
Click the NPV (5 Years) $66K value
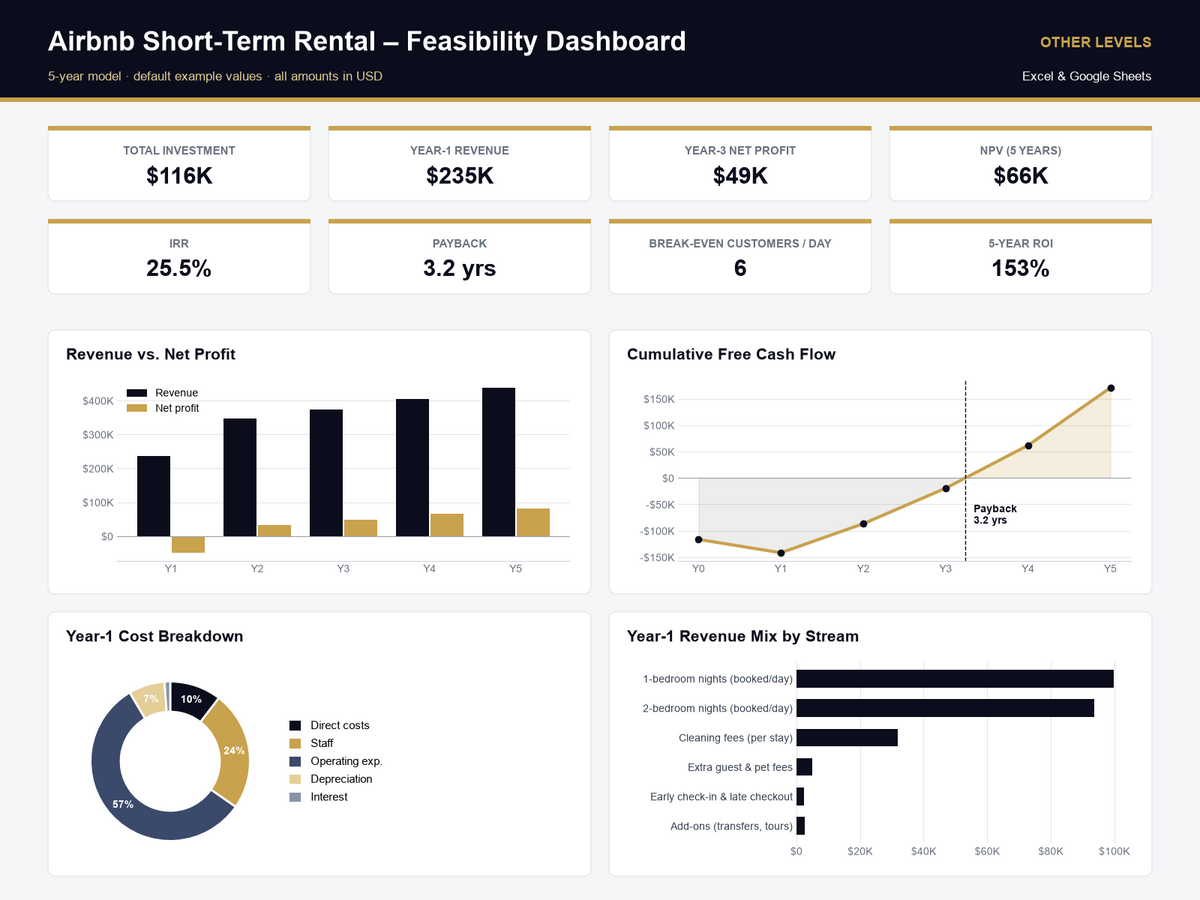click(x=1020, y=176)
